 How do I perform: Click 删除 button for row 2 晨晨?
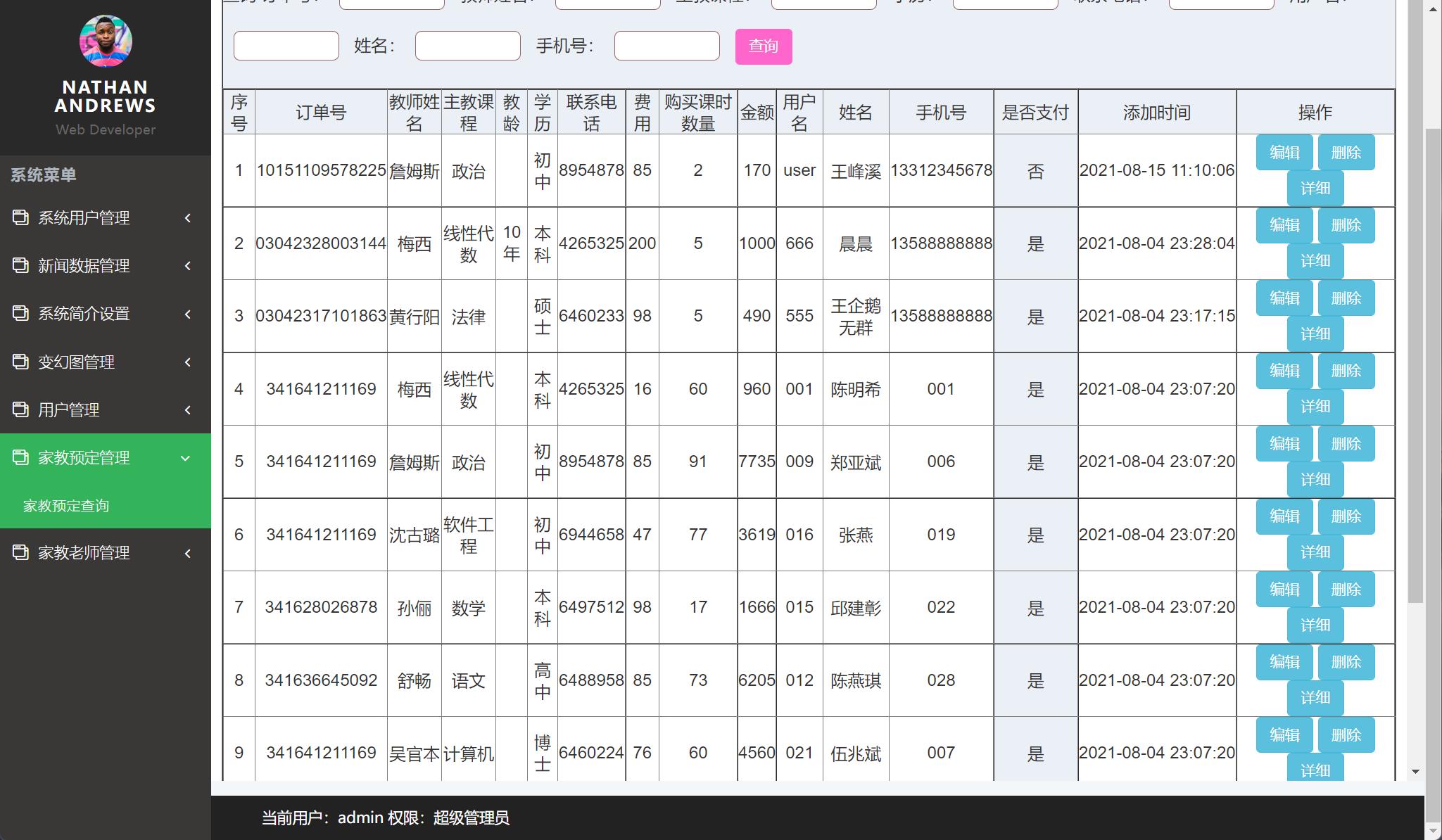[1346, 225]
